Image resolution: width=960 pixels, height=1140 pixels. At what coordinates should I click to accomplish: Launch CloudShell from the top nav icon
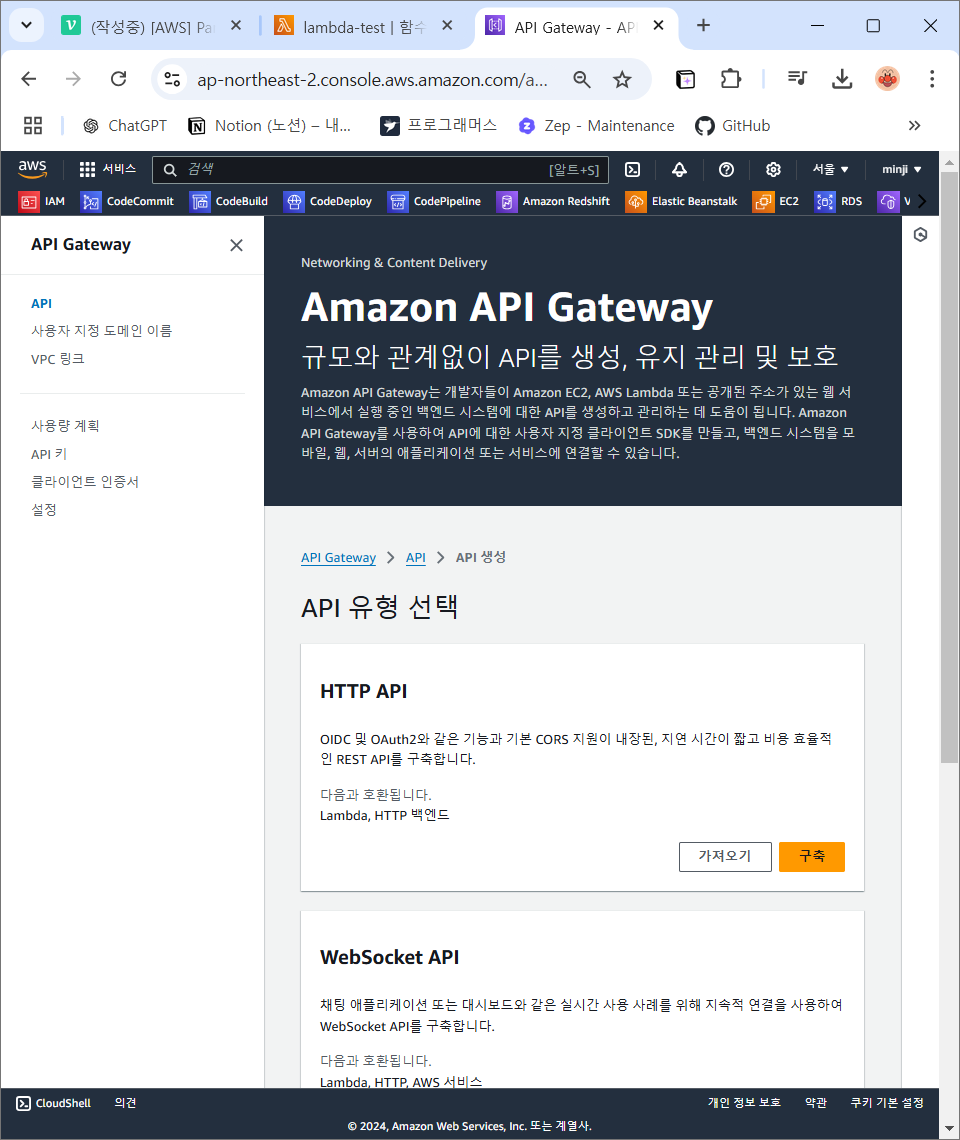(633, 169)
